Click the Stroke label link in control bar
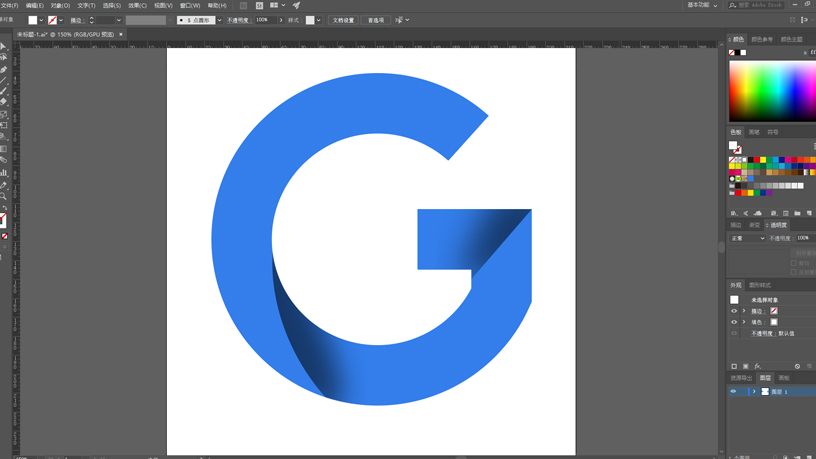This screenshot has width=816, height=459. [76, 20]
